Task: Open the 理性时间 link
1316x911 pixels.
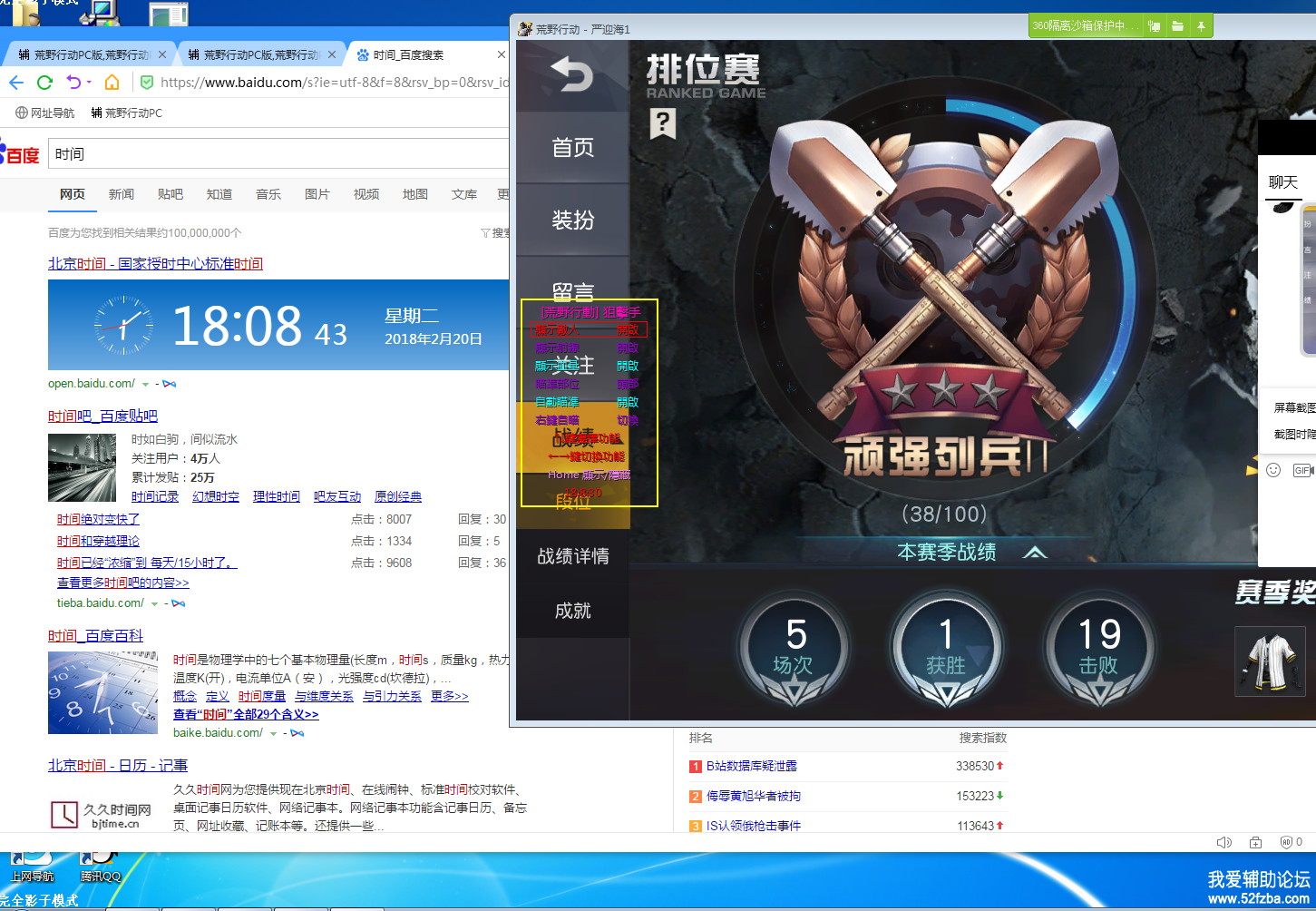Action: point(277,496)
